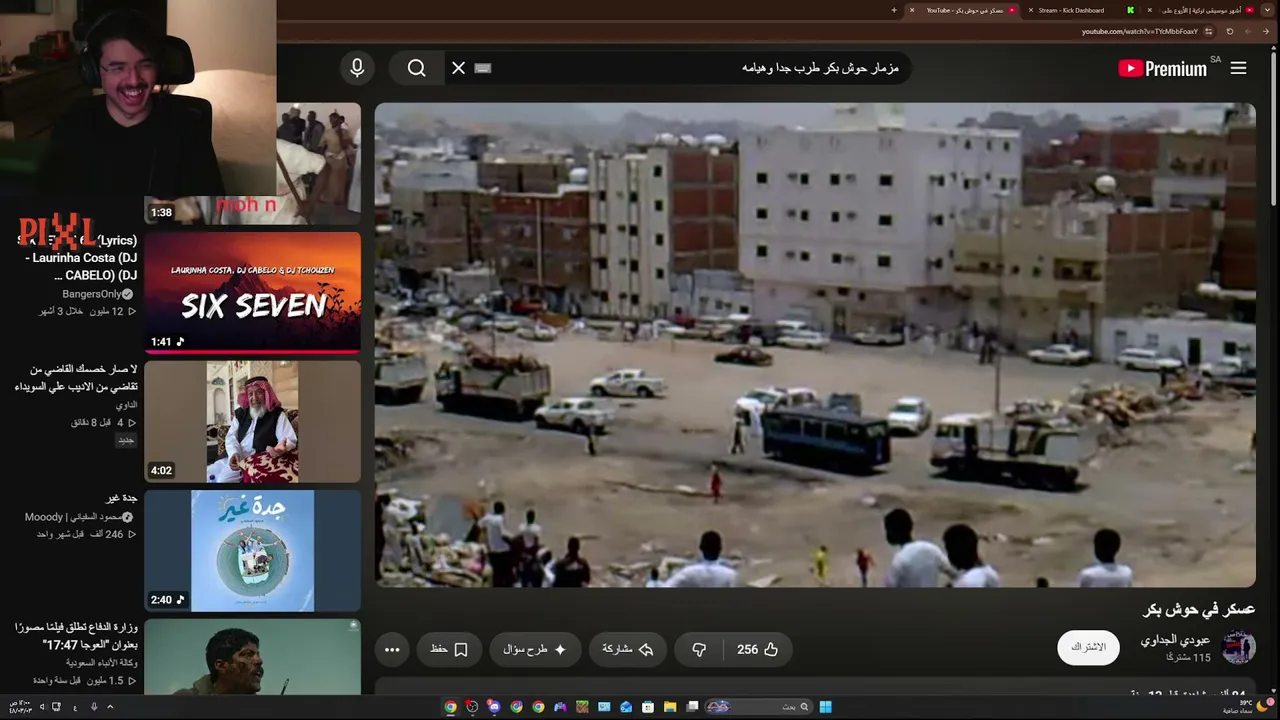Viewport: 1280px width, 720px height.
Task: Open the tab search dropdown arrow
Action: (1266, 10)
